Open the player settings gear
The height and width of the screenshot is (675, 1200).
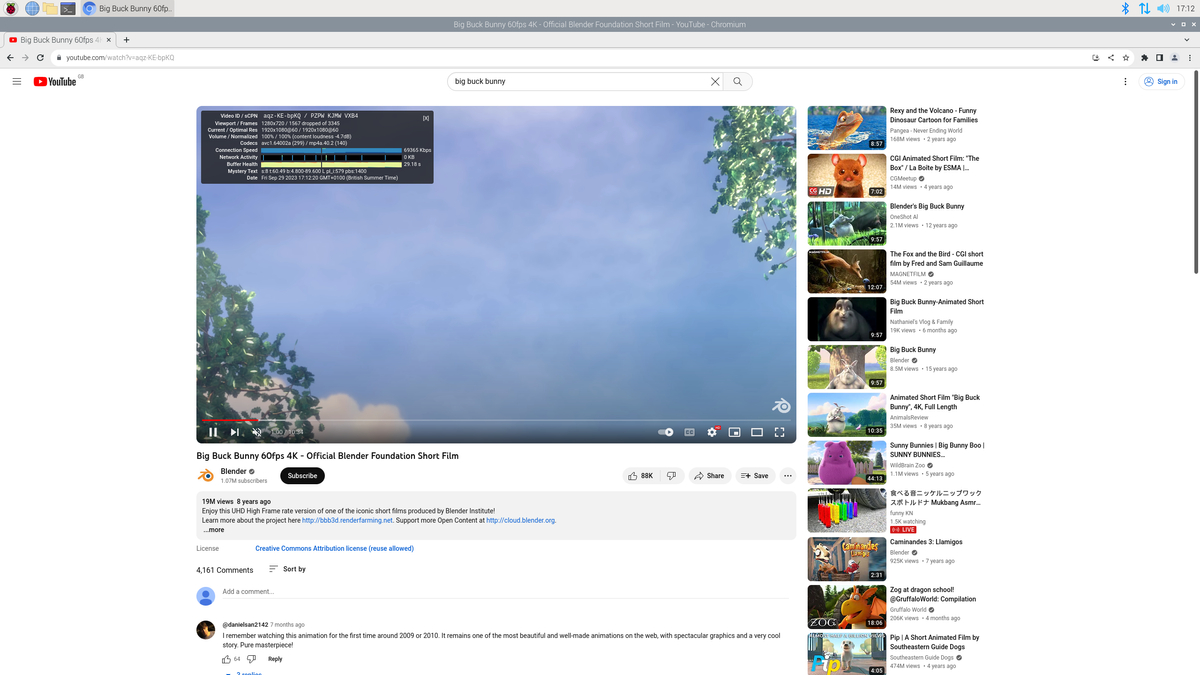tap(712, 432)
